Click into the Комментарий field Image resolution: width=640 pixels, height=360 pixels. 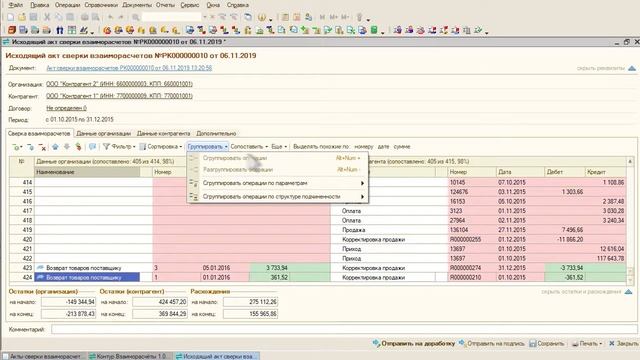[x=344, y=329]
